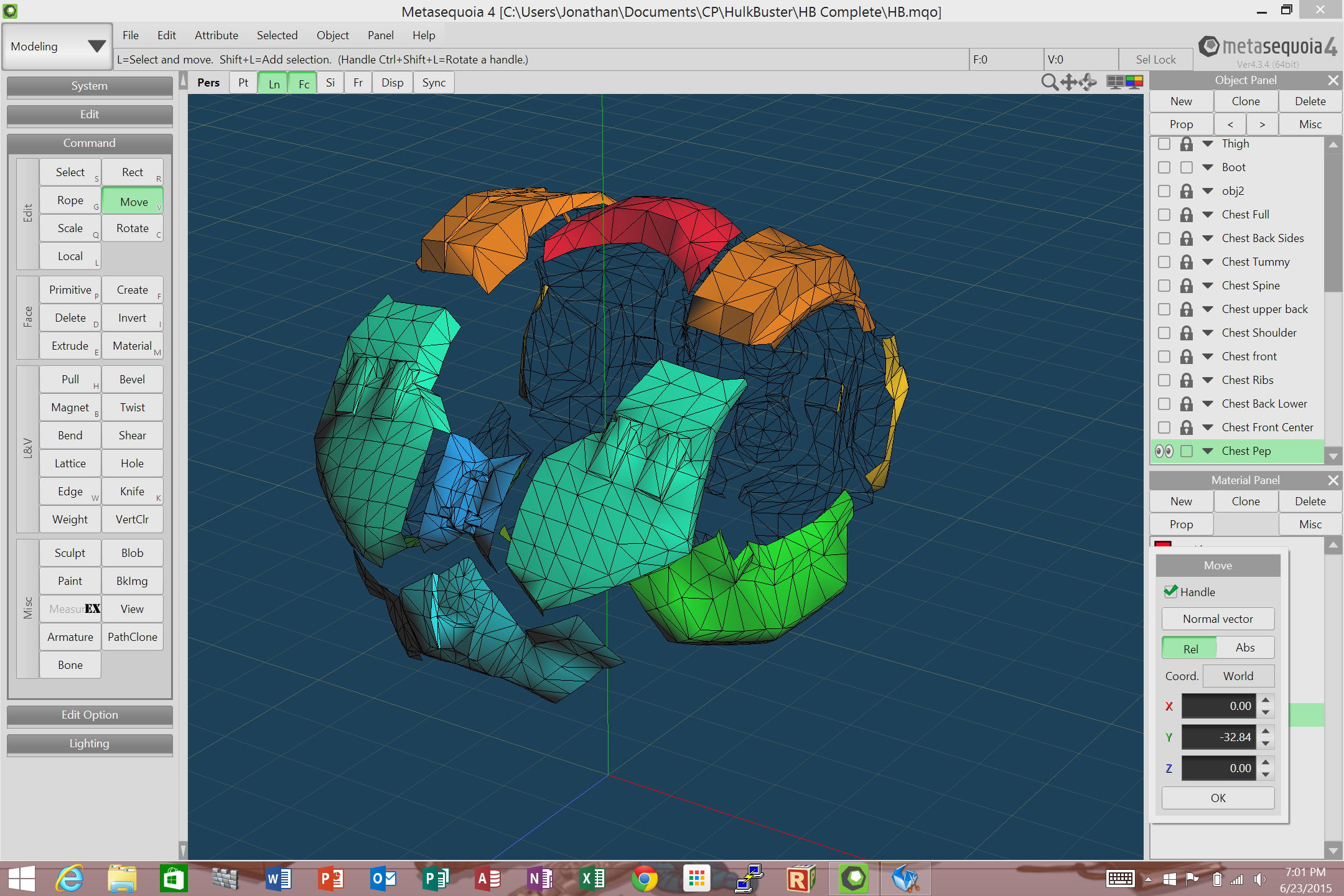Select the Knife command
Viewport: 1344px width, 896px height.
pyautogui.click(x=133, y=492)
